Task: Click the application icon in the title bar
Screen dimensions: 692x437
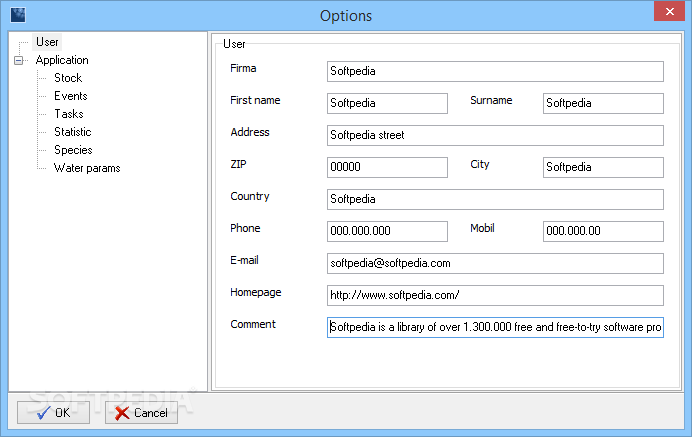Action: pos(18,15)
